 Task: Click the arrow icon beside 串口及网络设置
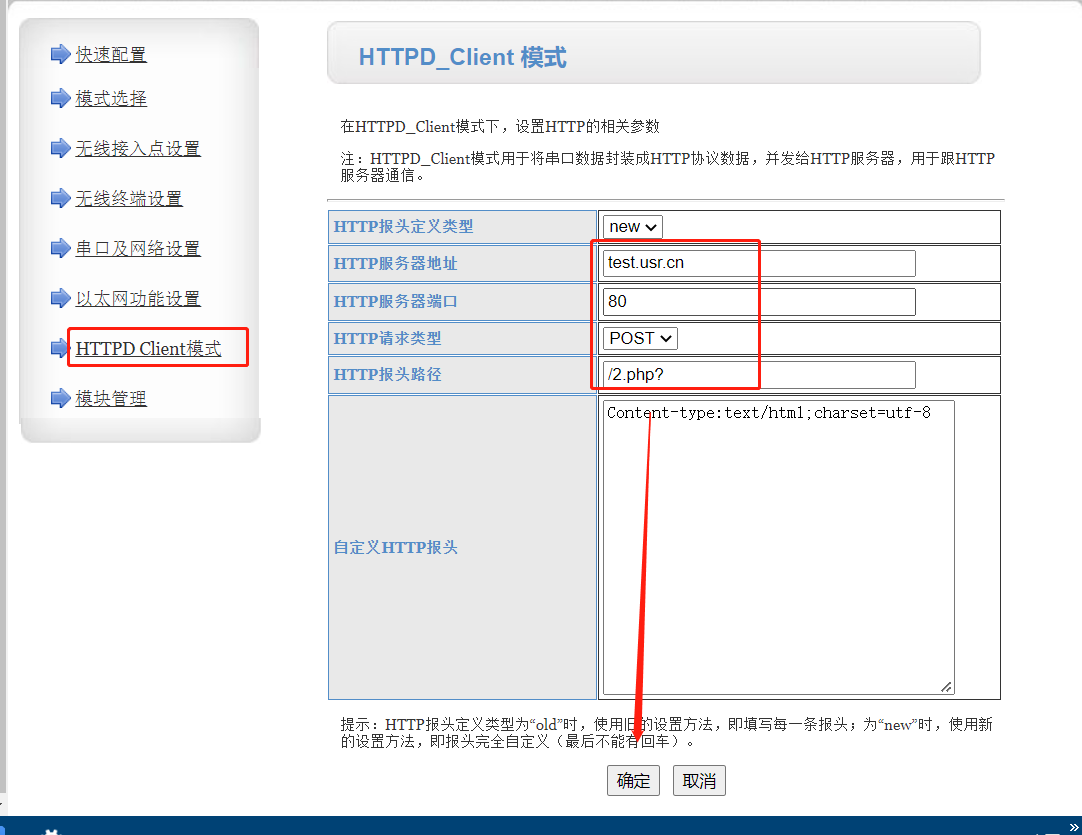60,248
